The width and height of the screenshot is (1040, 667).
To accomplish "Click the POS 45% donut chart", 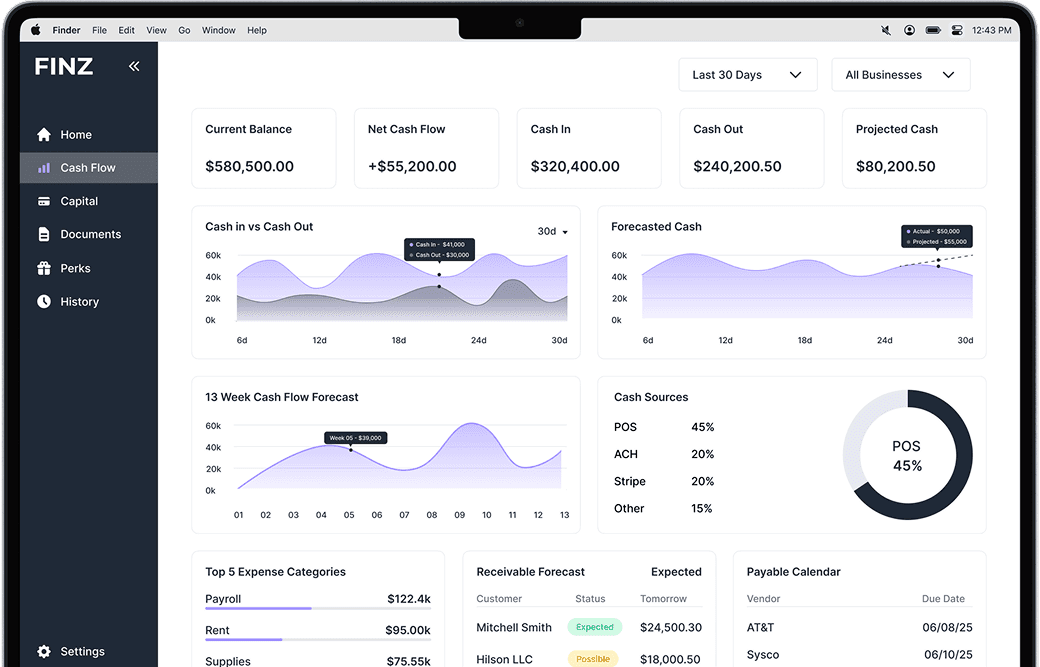I will pos(908,455).
